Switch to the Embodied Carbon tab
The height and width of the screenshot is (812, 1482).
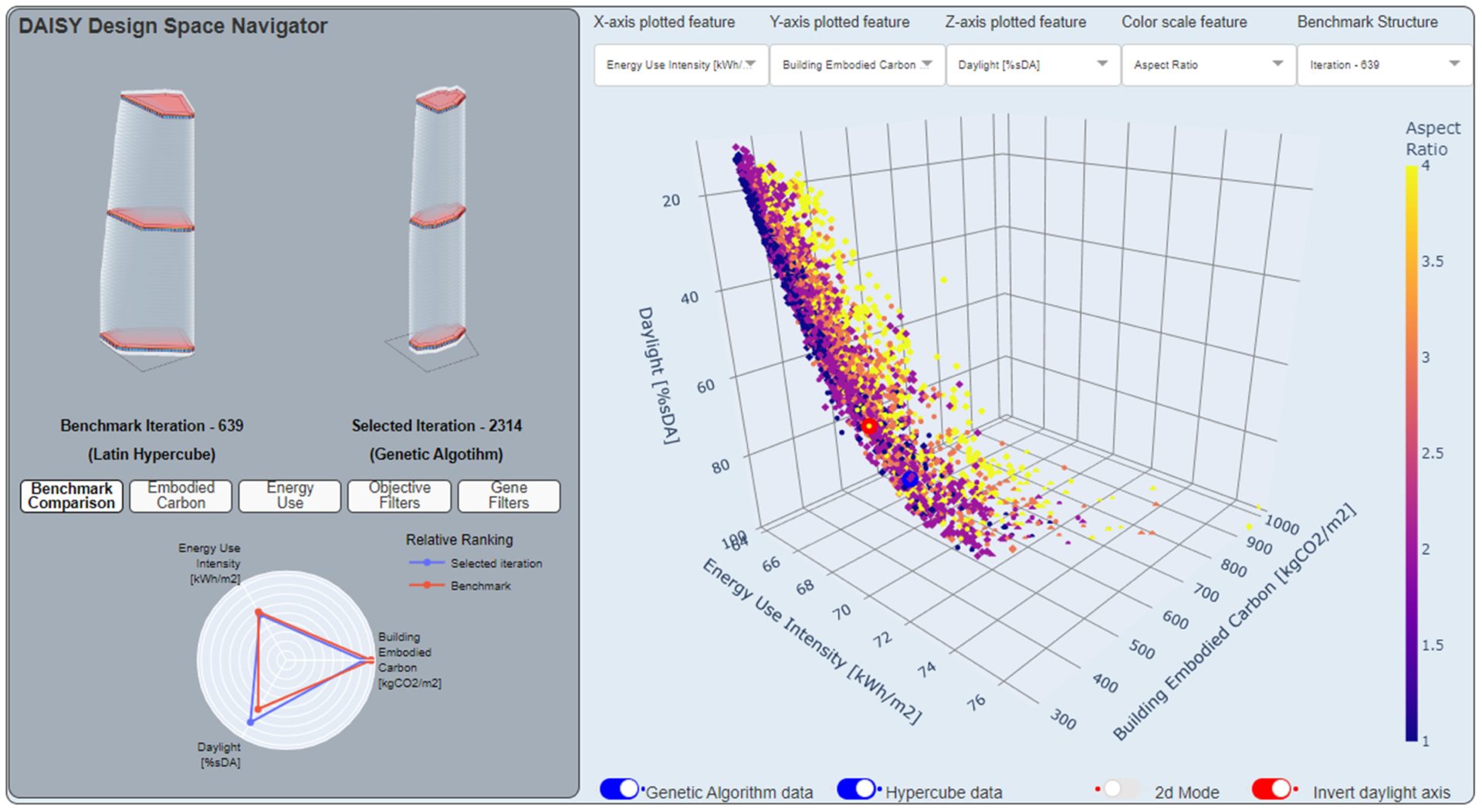tap(181, 496)
